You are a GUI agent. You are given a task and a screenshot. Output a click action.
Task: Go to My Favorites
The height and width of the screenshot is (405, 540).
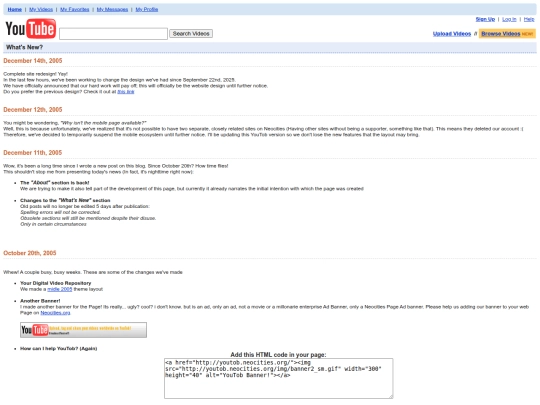coord(75,9)
